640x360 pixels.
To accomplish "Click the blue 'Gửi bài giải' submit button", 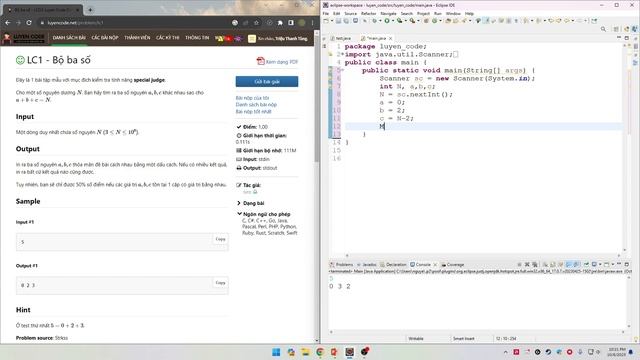I will tap(267, 82).
